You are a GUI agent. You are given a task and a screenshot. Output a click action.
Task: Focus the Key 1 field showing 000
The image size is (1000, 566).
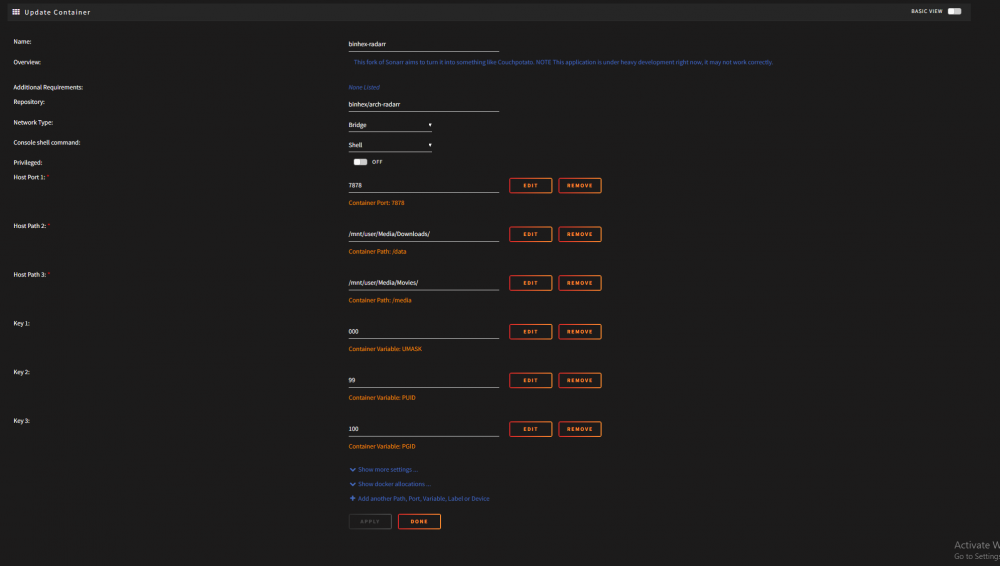coord(423,332)
